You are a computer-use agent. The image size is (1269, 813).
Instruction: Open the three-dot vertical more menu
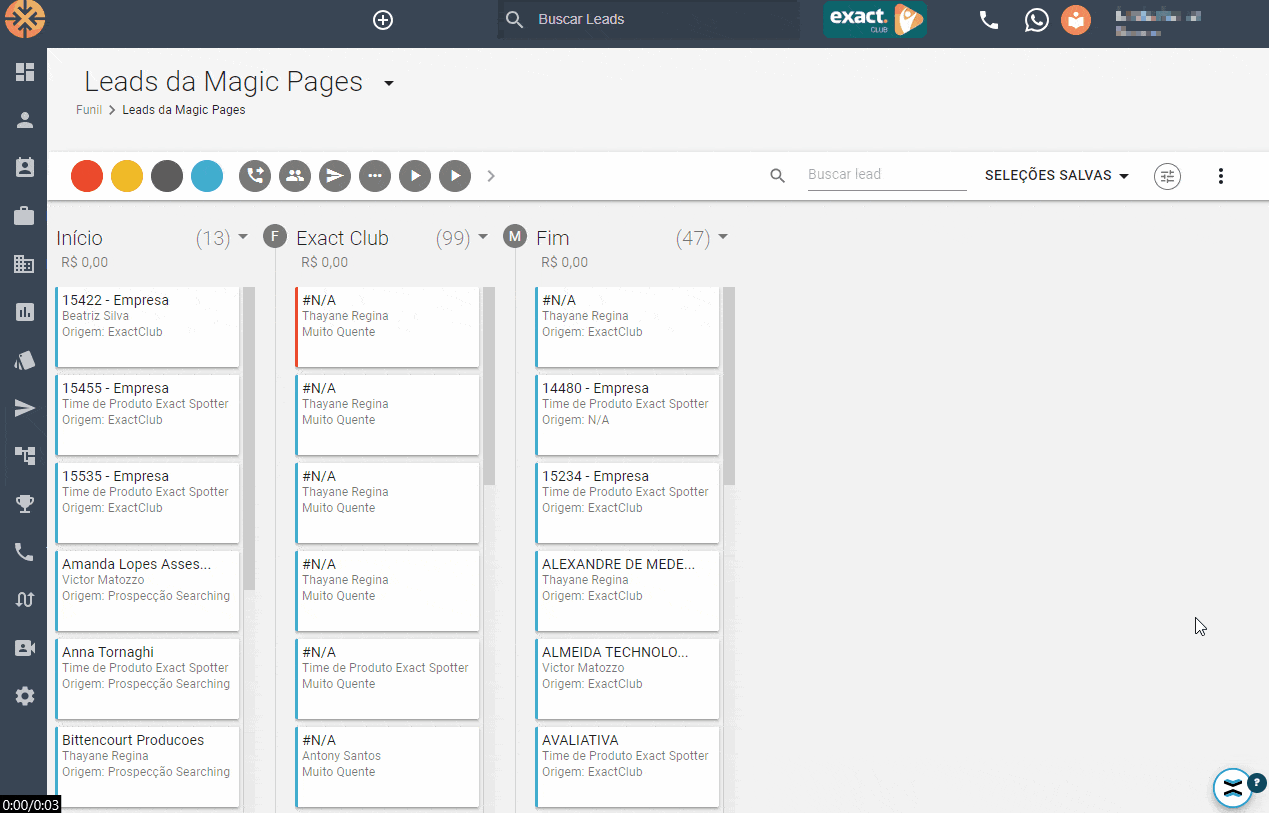click(1220, 176)
